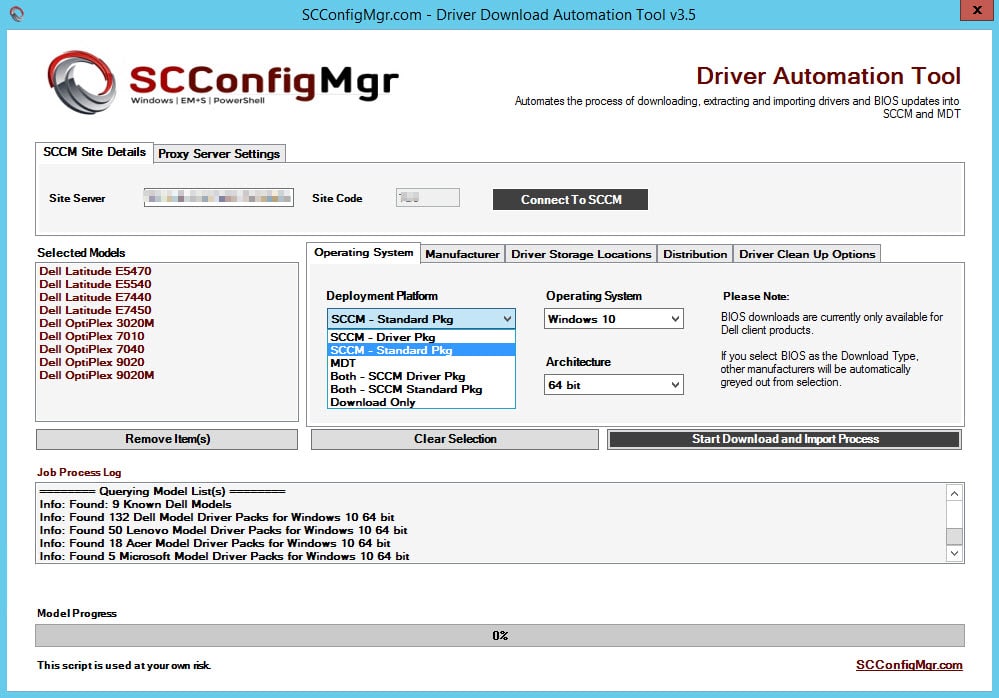Click the Remove Item(s) button
Viewport: 999px width, 698px height.
click(x=167, y=439)
